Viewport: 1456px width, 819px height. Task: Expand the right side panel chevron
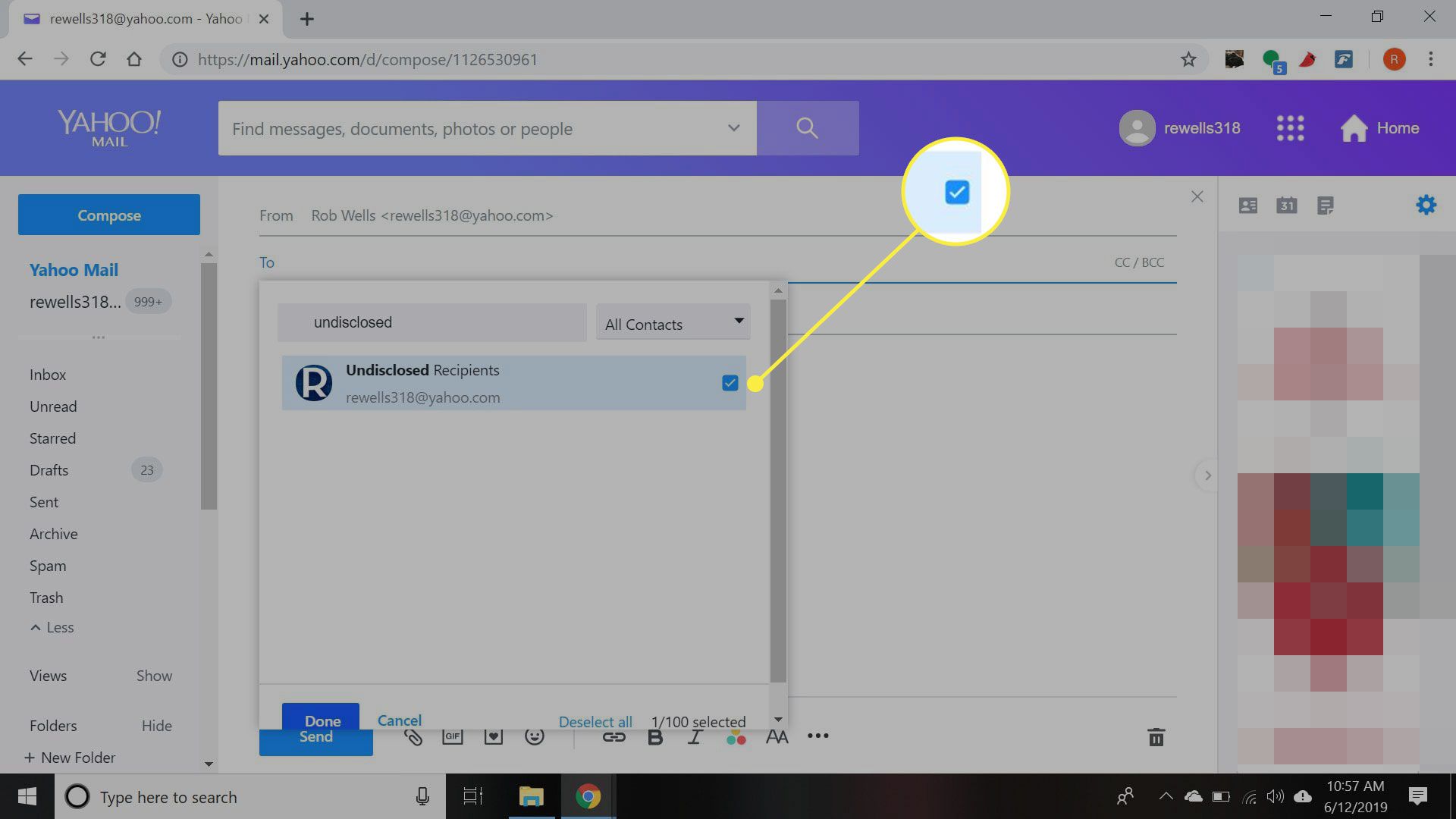click(x=1207, y=475)
